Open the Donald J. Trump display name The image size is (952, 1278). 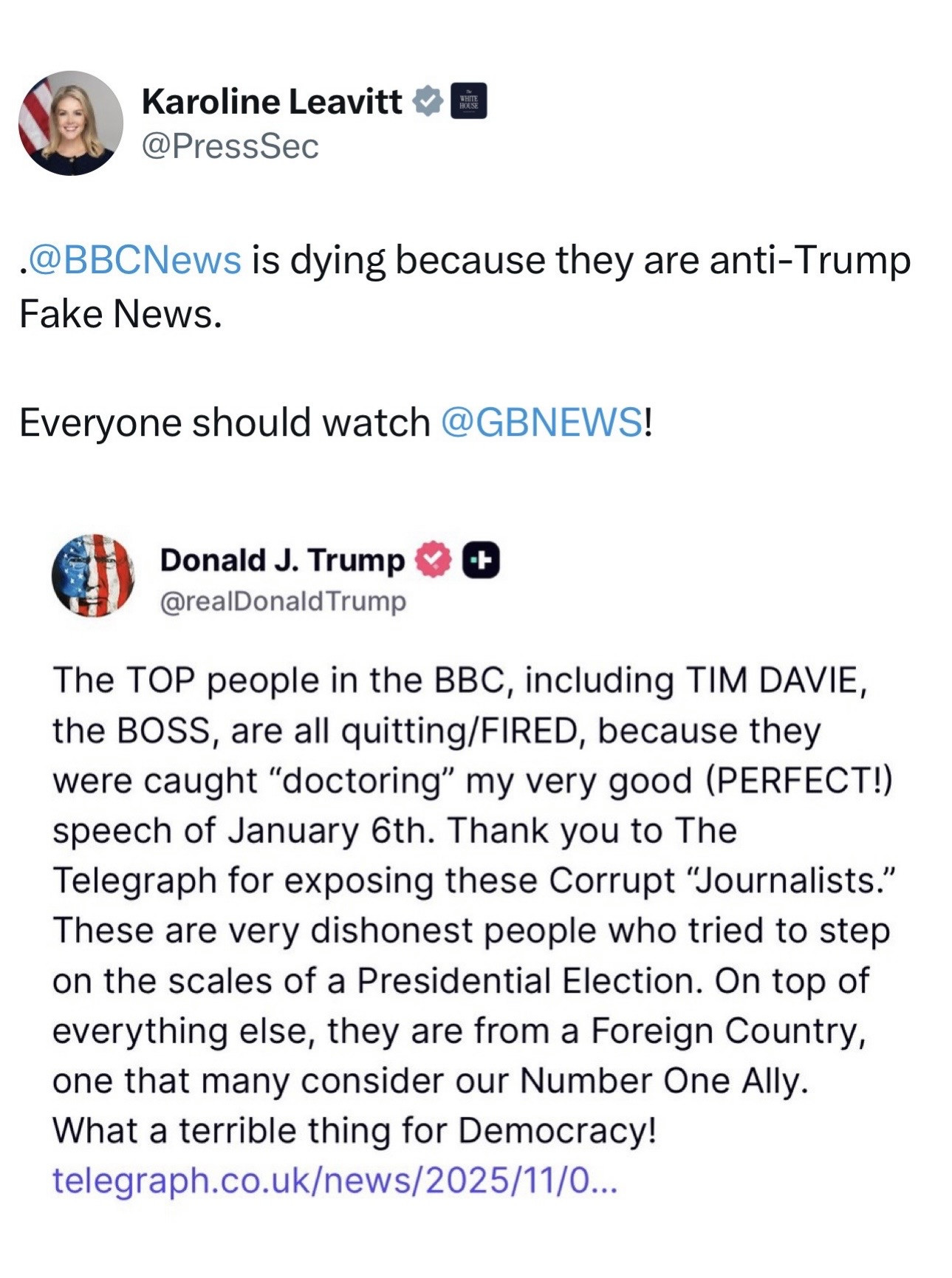(x=282, y=560)
